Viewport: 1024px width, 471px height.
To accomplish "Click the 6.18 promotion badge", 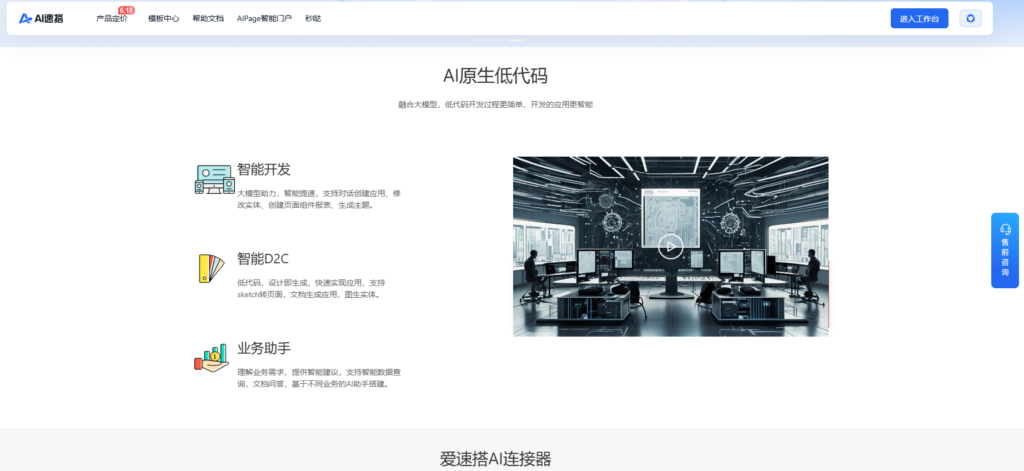I will (126, 10).
